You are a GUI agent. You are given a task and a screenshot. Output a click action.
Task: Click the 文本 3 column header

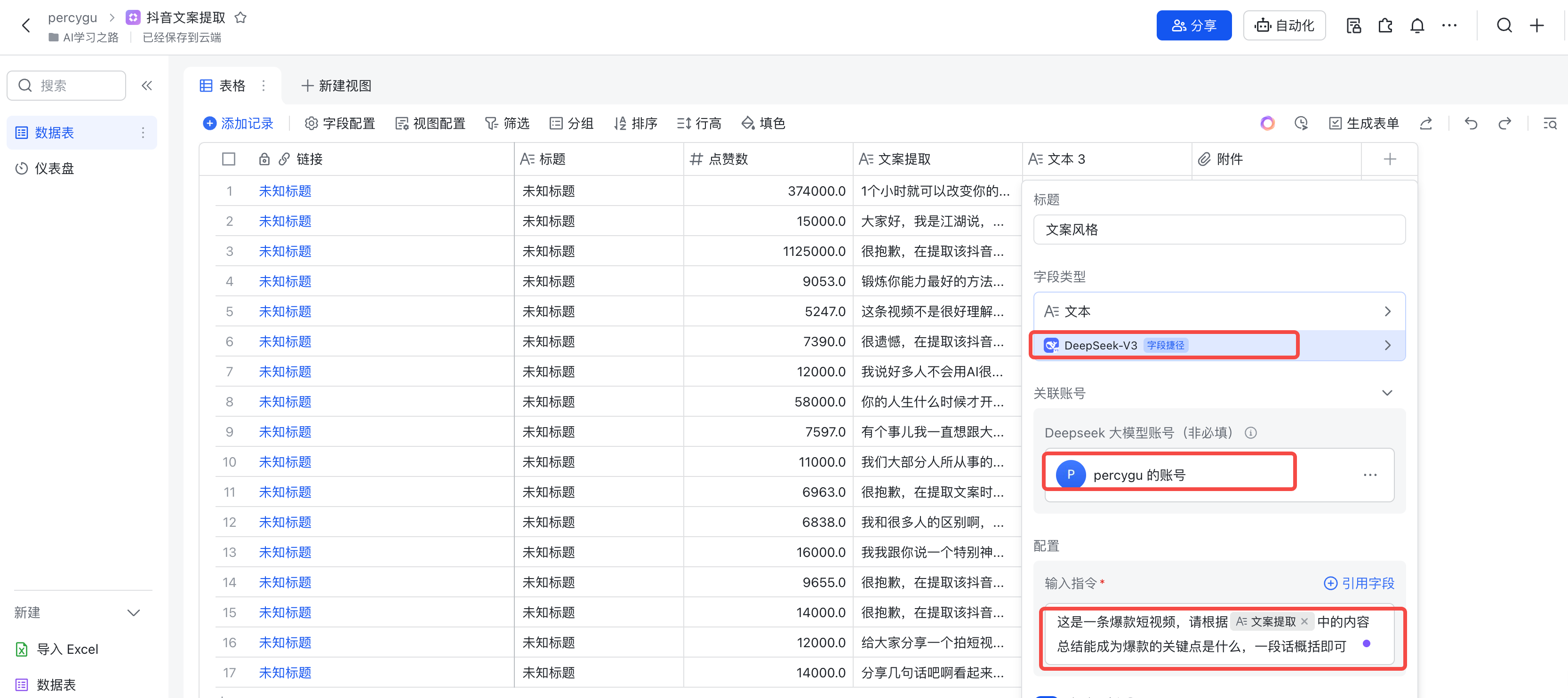[x=1107, y=159]
